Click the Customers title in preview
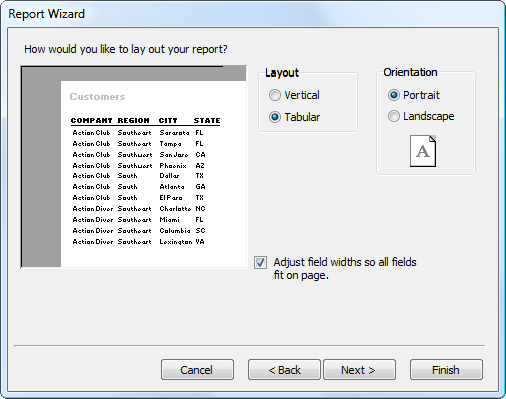The image size is (506, 399). 97,97
